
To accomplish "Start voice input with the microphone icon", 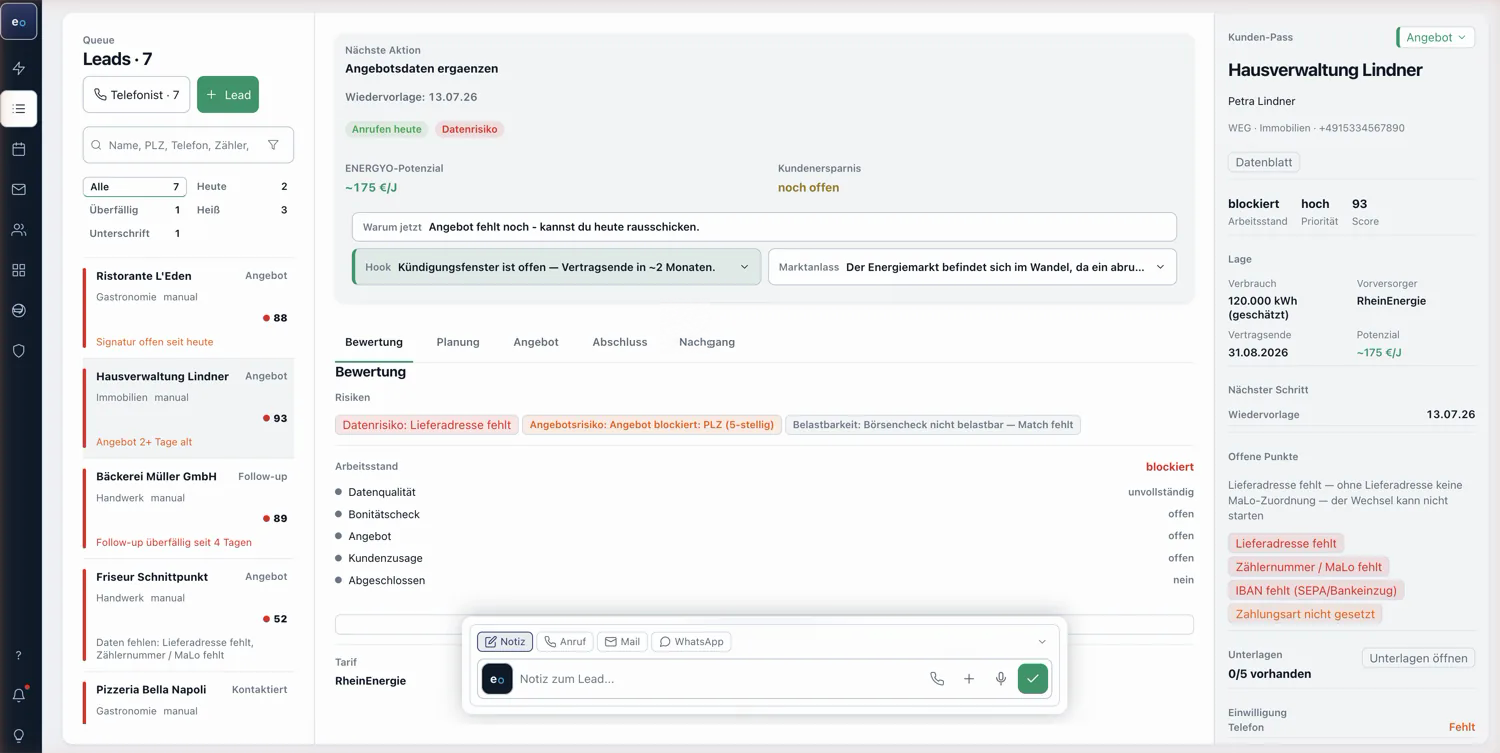I will click(x=1001, y=679).
